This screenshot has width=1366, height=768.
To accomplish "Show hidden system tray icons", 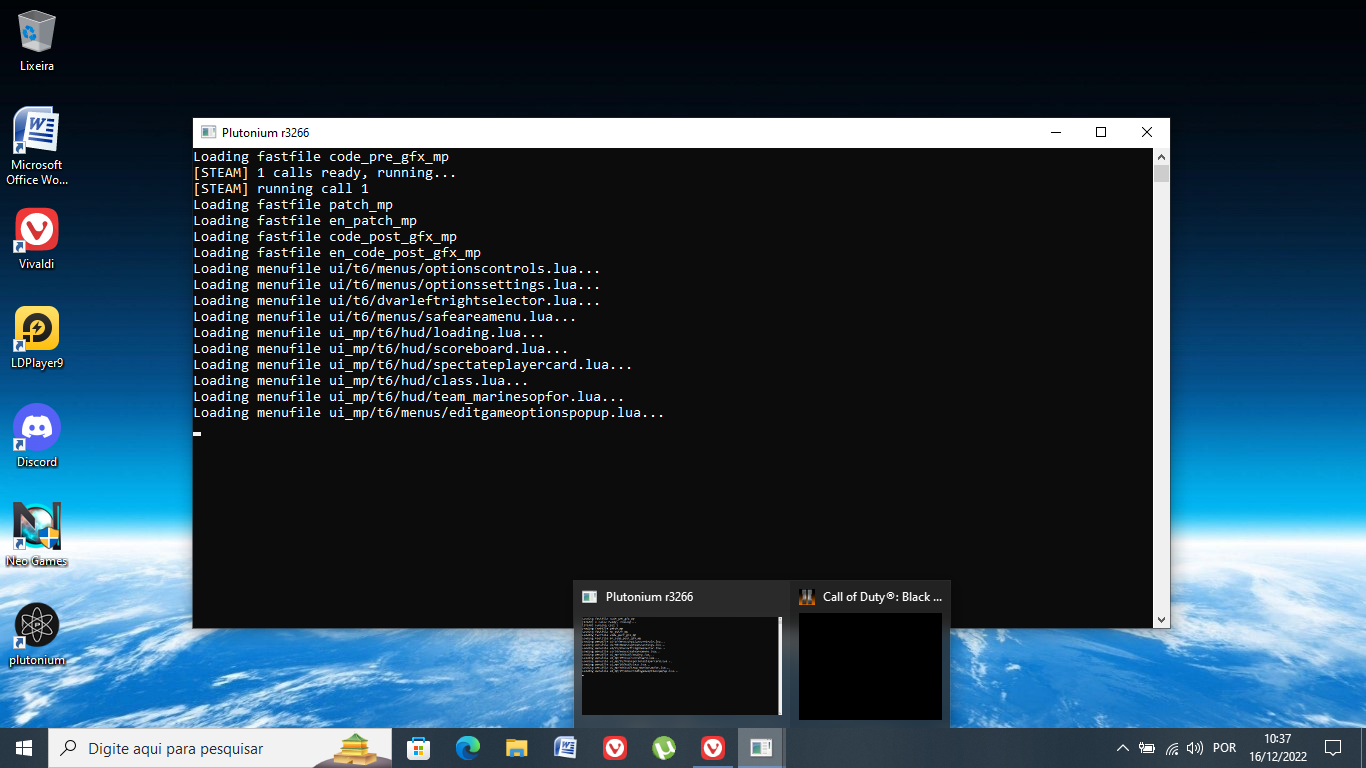I will coord(1122,748).
